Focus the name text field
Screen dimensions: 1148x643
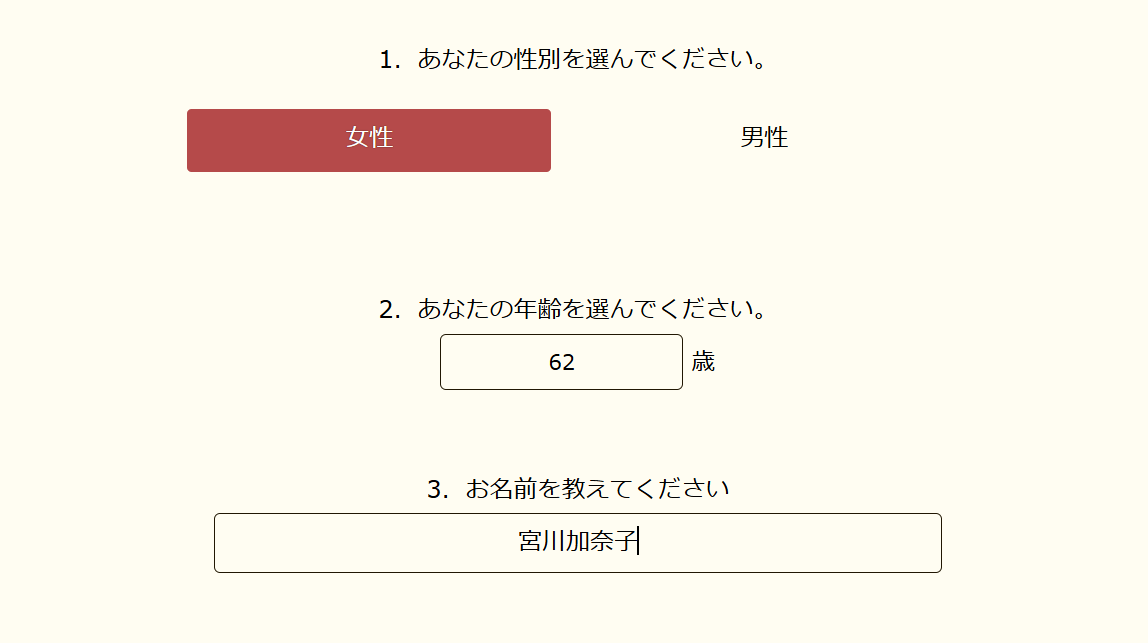point(577,543)
